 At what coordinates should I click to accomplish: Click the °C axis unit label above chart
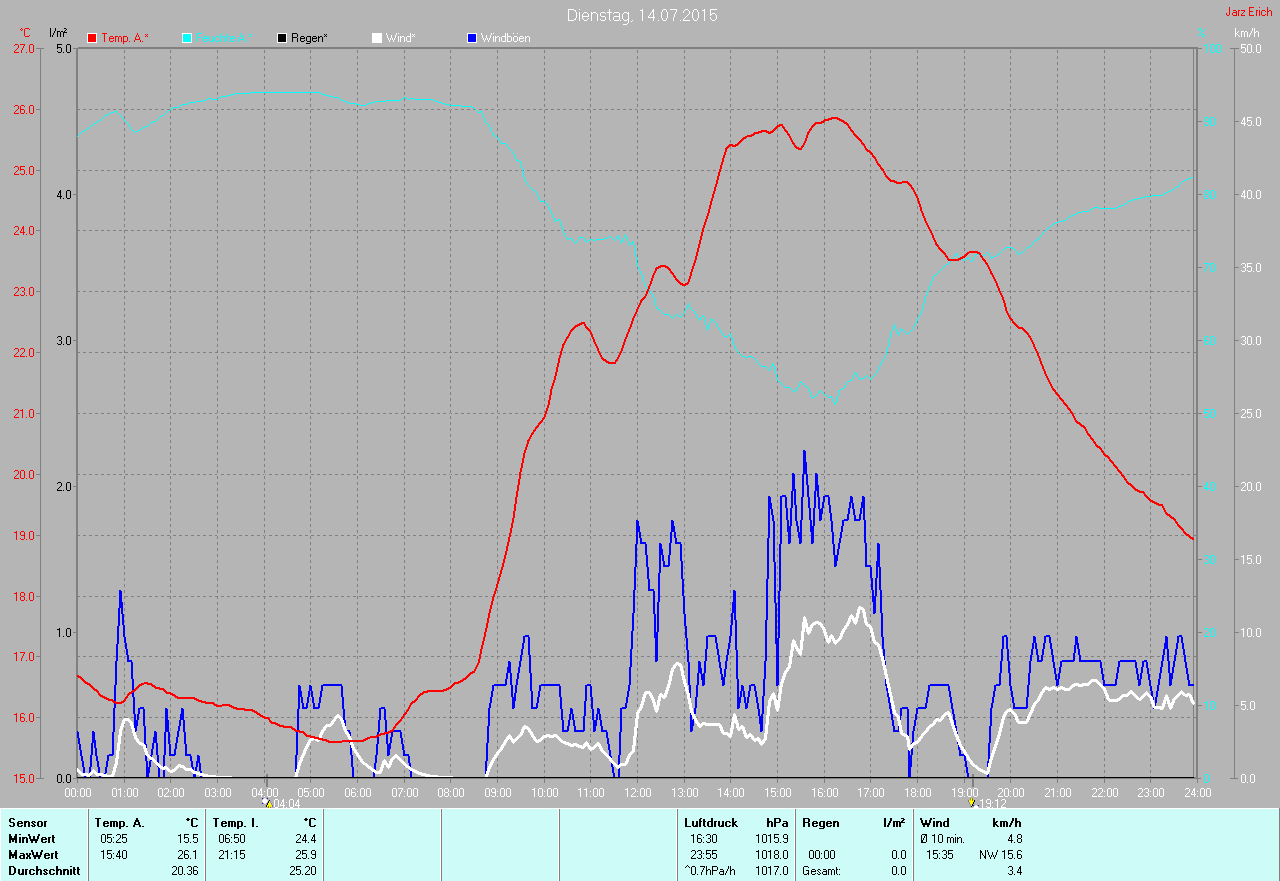pyautogui.click(x=25, y=33)
